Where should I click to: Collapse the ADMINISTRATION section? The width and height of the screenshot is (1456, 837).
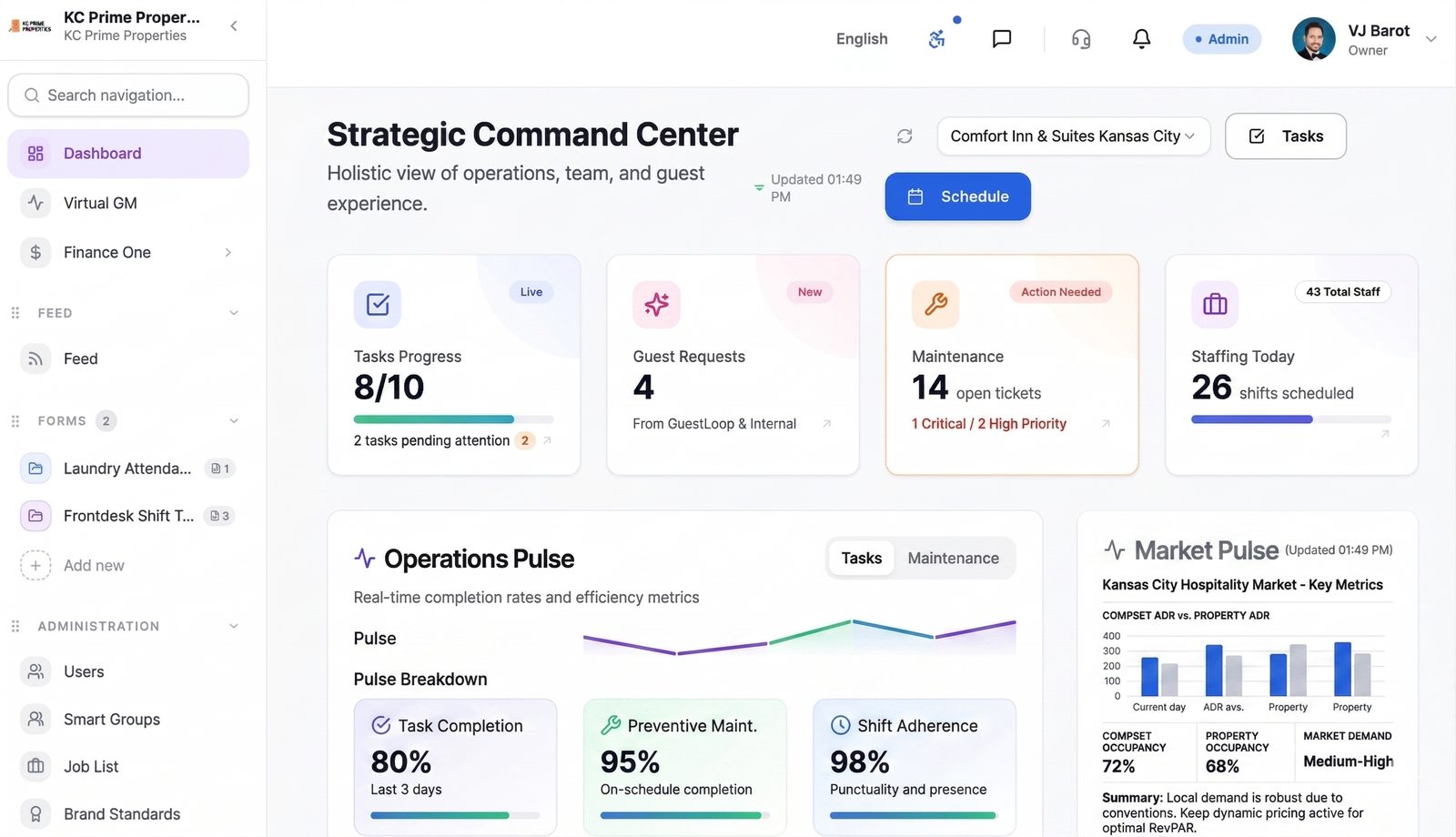[235, 626]
